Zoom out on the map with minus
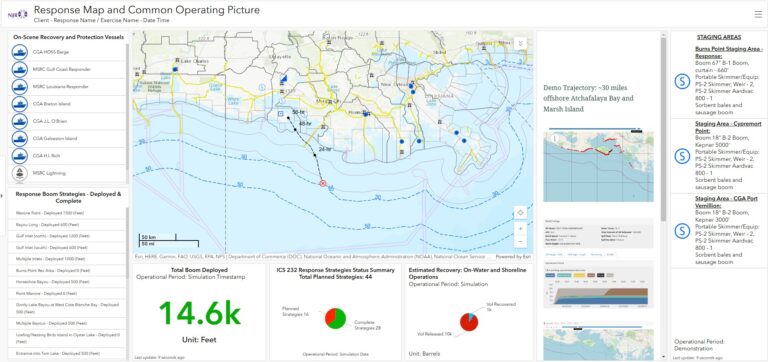768x362 pixels. tap(520, 241)
